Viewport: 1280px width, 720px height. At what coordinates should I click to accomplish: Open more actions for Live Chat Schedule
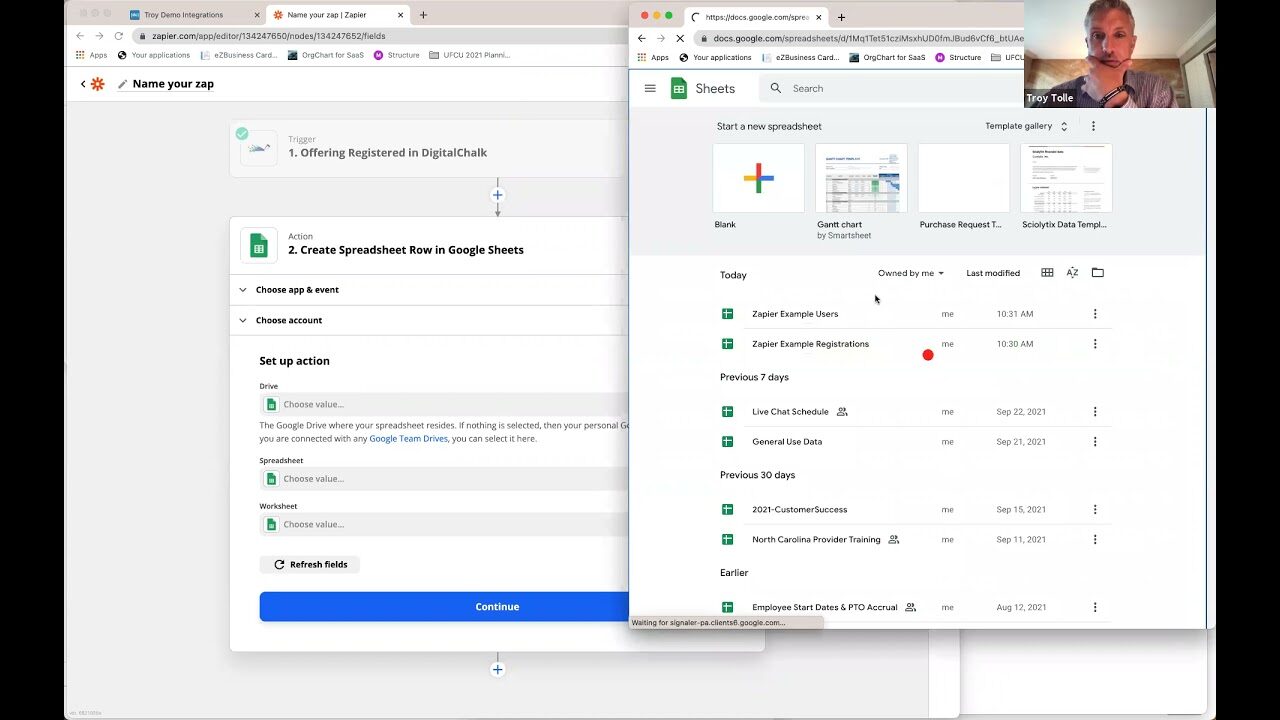1095,412
